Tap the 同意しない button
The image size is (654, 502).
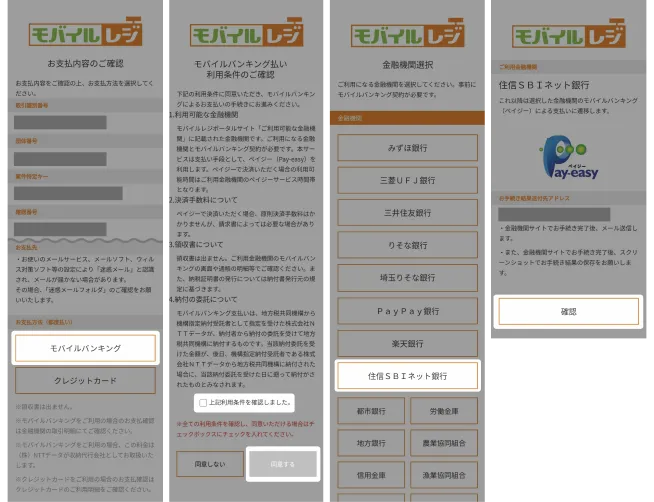coord(210,464)
